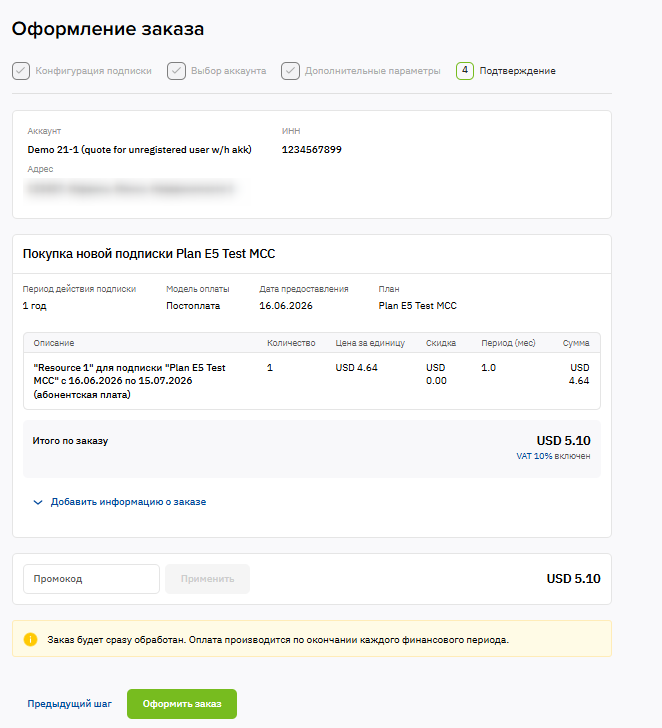Click the checkmark icon beside Выбор аккаунта

176,71
